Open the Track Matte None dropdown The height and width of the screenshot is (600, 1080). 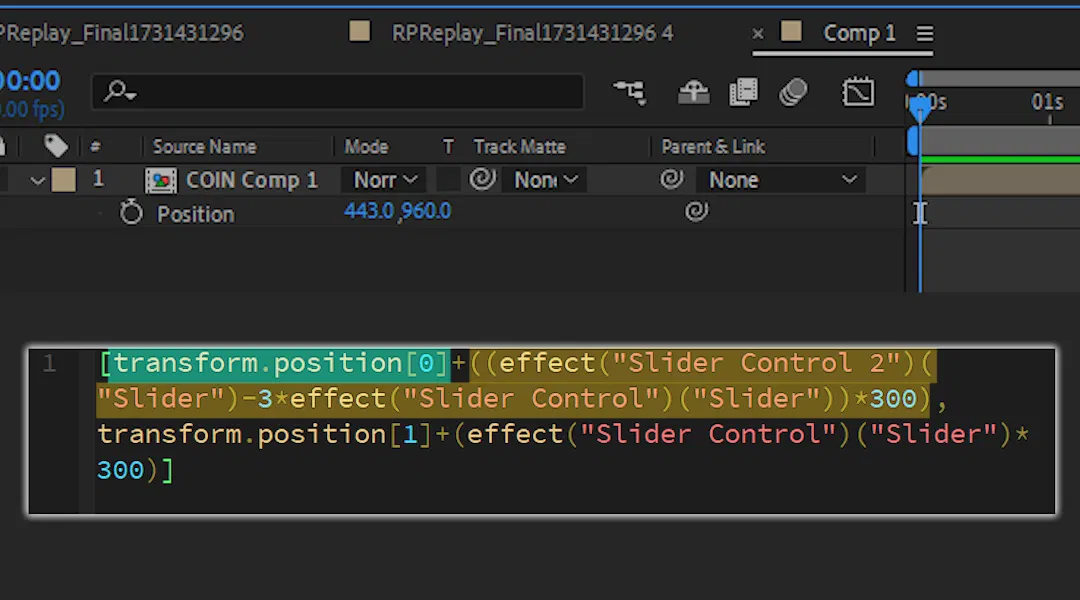(x=544, y=180)
